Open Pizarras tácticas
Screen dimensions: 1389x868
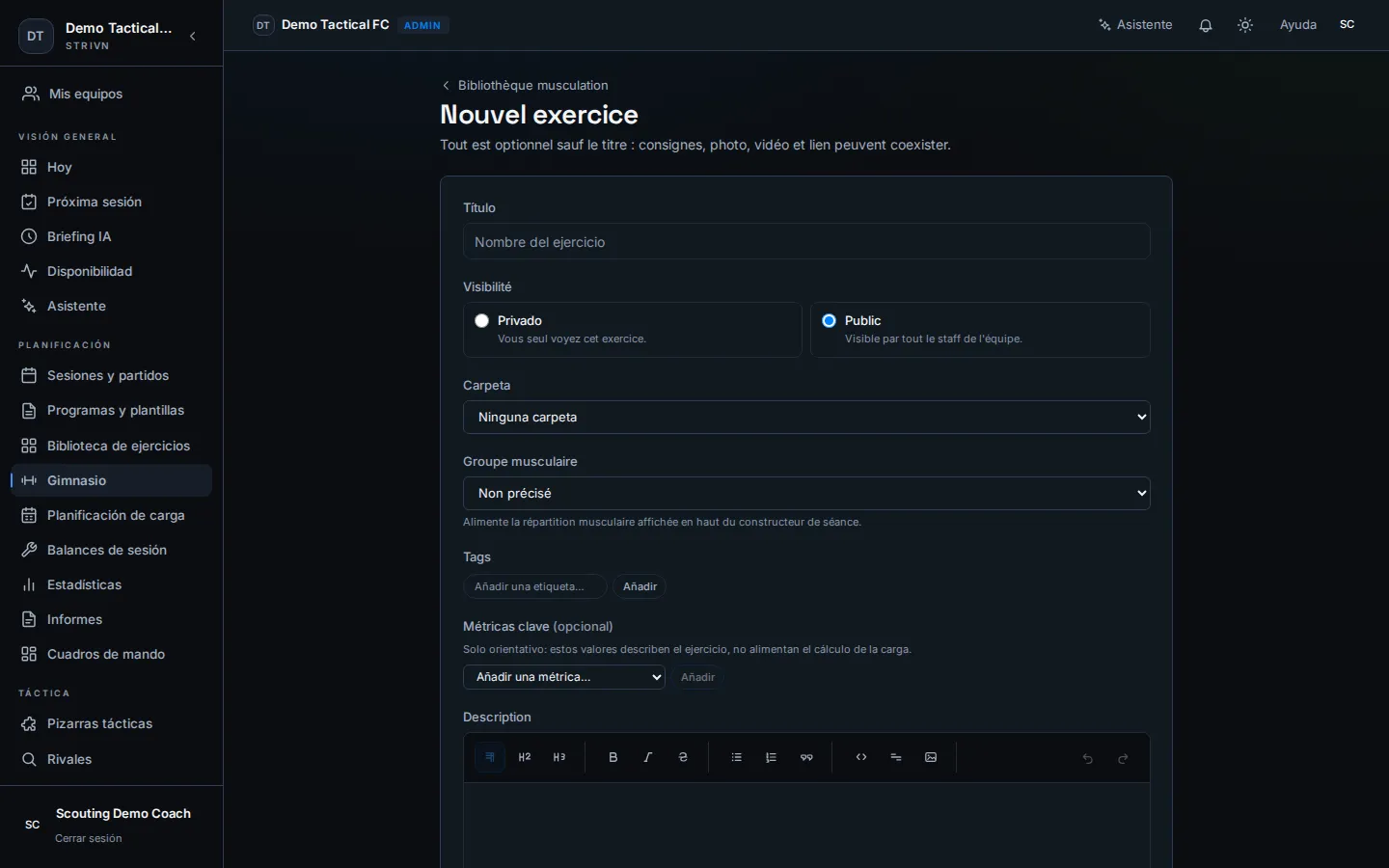tap(111, 723)
